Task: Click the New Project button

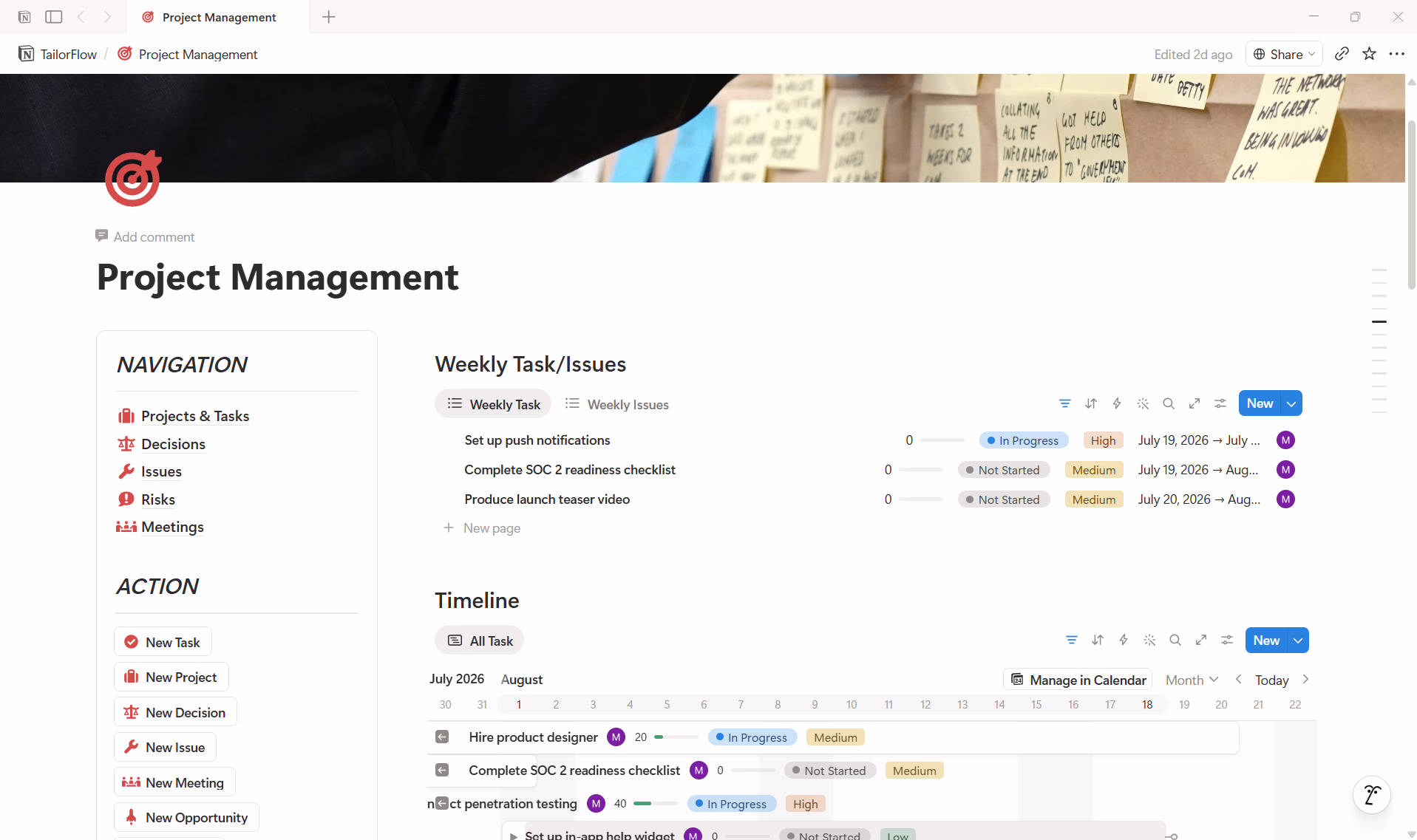Action: click(171, 677)
